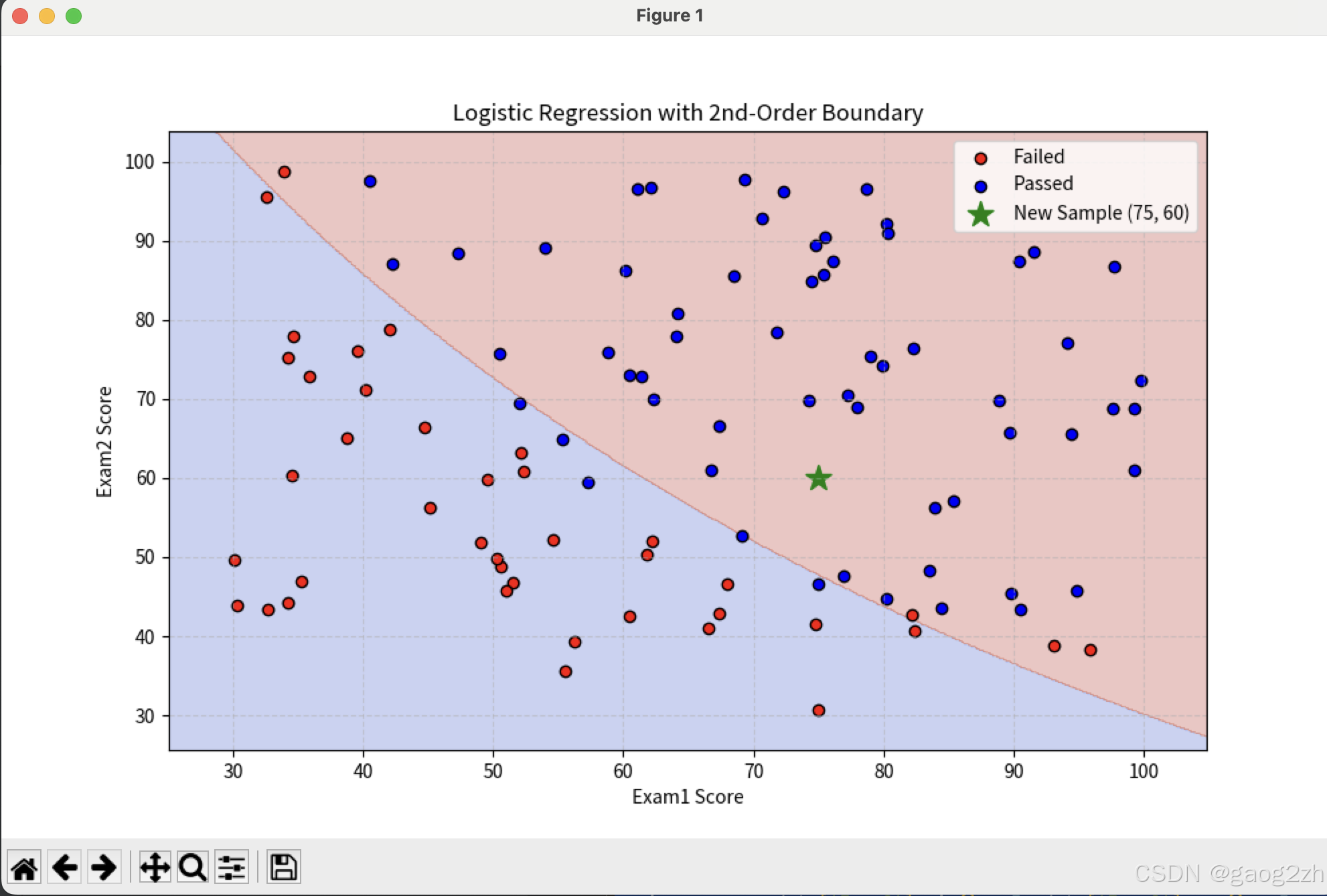The image size is (1327, 896).
Task: Toggle the Pan axes tool
Action: pyautogui.click(x=155, y=868)
